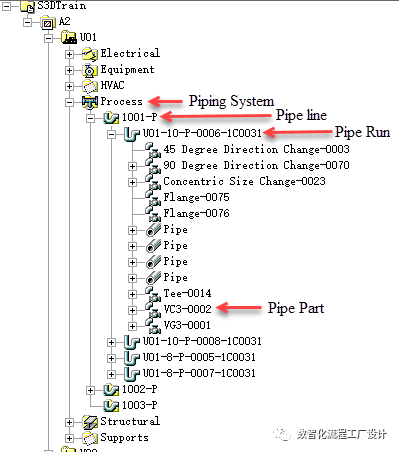Click the Structural system folder icon
The image size is (399, 452).
(90, 422)
